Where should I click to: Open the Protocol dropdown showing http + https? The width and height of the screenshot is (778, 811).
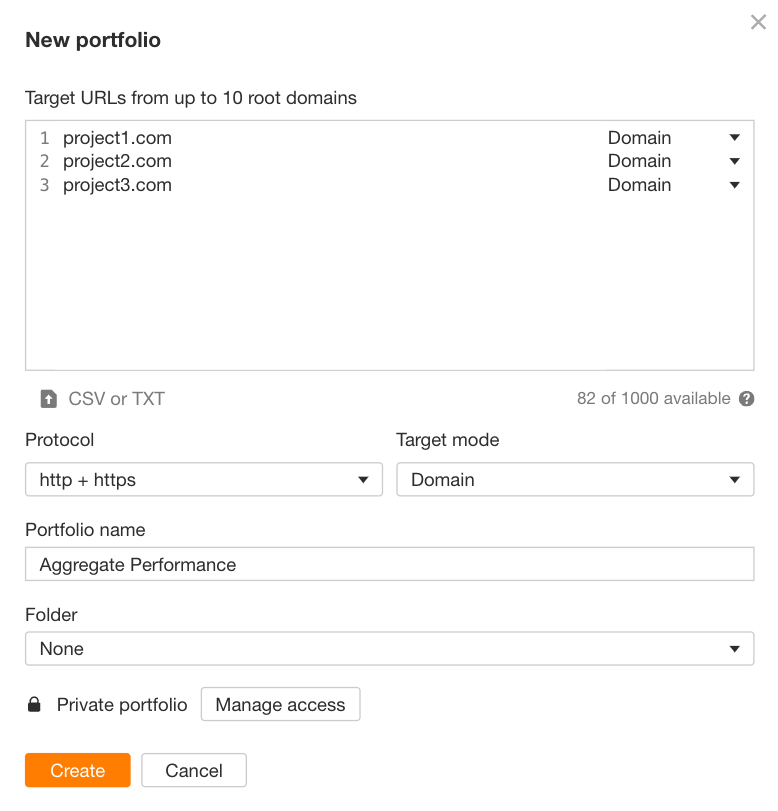[204, 480]
